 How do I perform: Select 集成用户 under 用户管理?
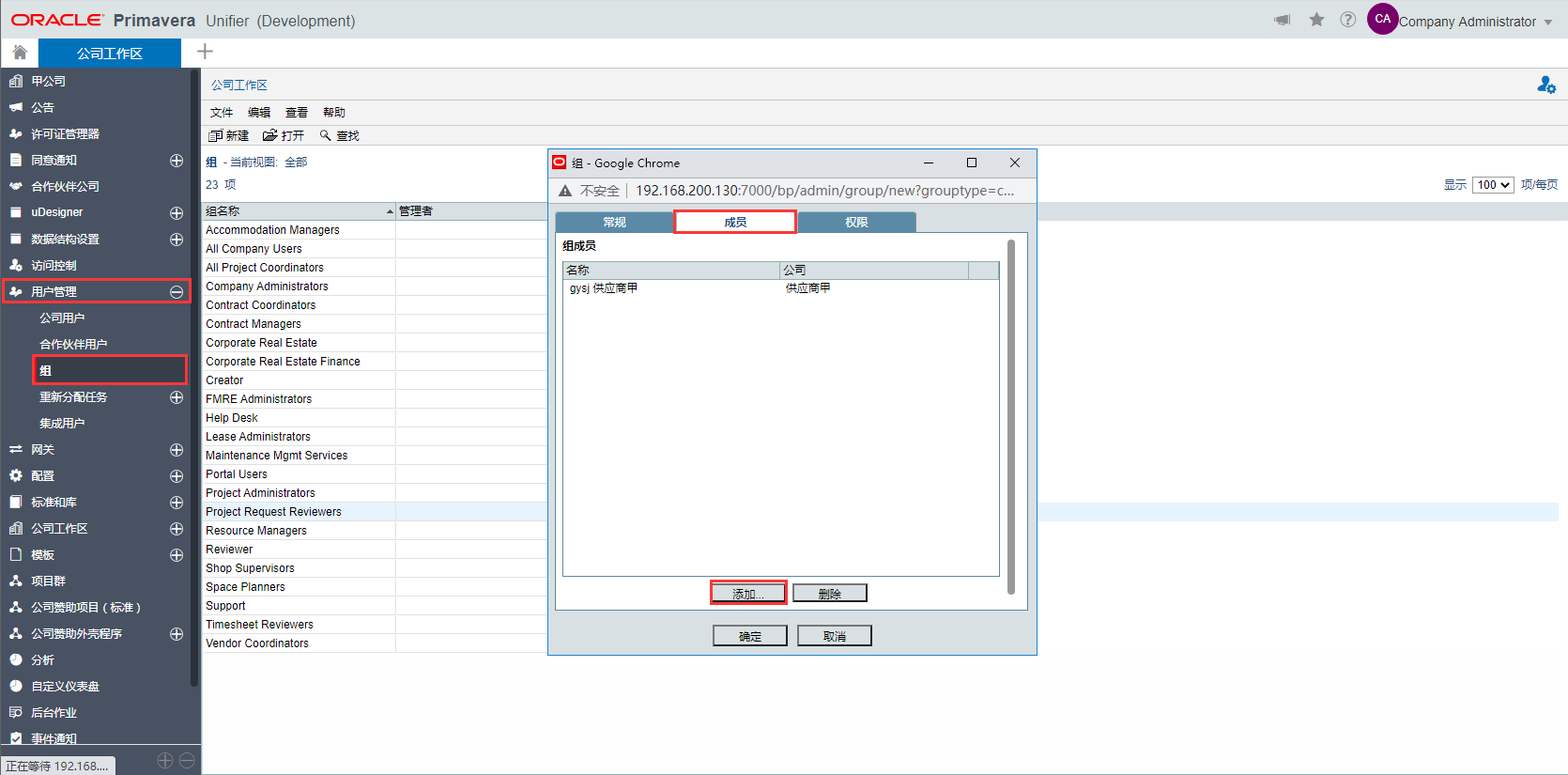coord(62,424)
